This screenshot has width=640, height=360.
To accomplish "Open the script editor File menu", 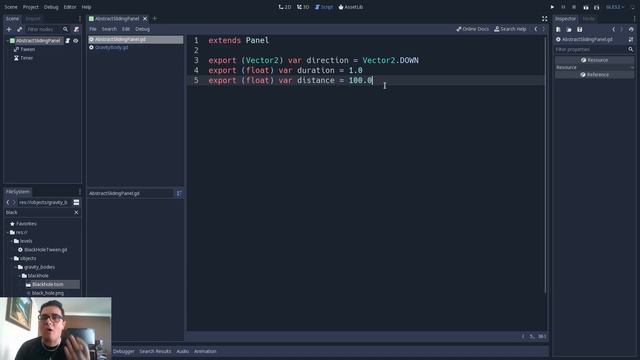I will (x=93, y=29).
